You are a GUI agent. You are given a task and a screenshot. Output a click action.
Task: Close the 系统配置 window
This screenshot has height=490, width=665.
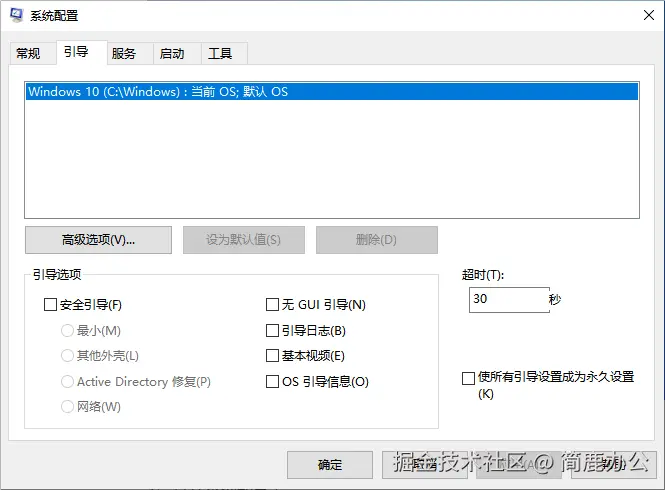click(648, 15)
